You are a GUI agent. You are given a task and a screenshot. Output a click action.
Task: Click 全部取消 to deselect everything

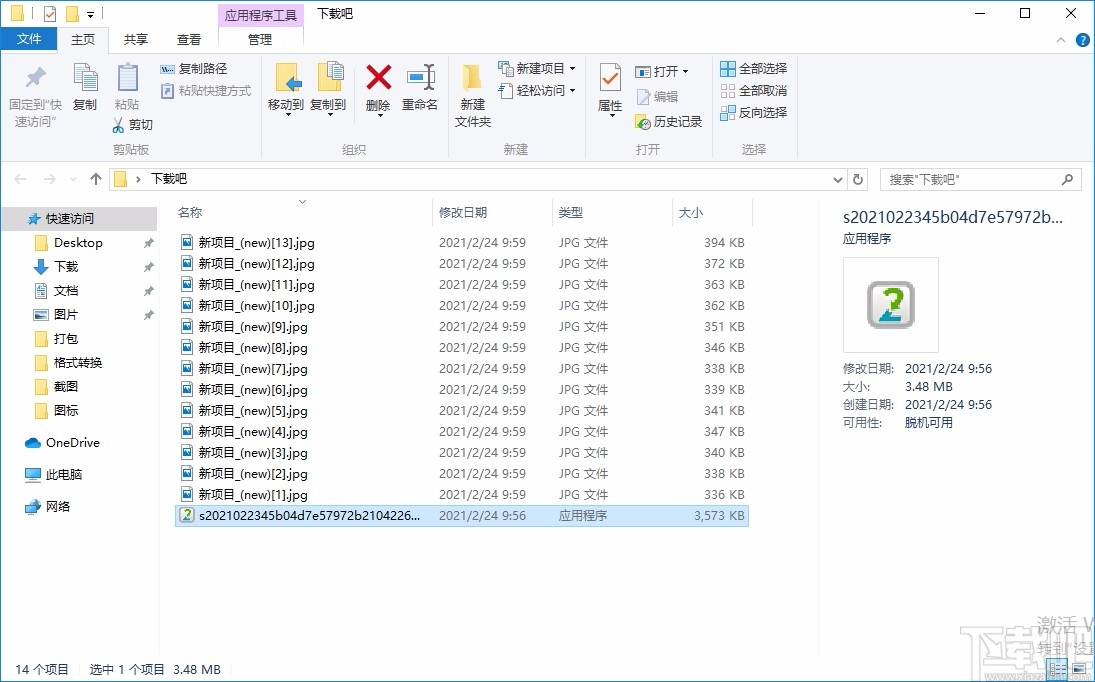pos(753,90)
